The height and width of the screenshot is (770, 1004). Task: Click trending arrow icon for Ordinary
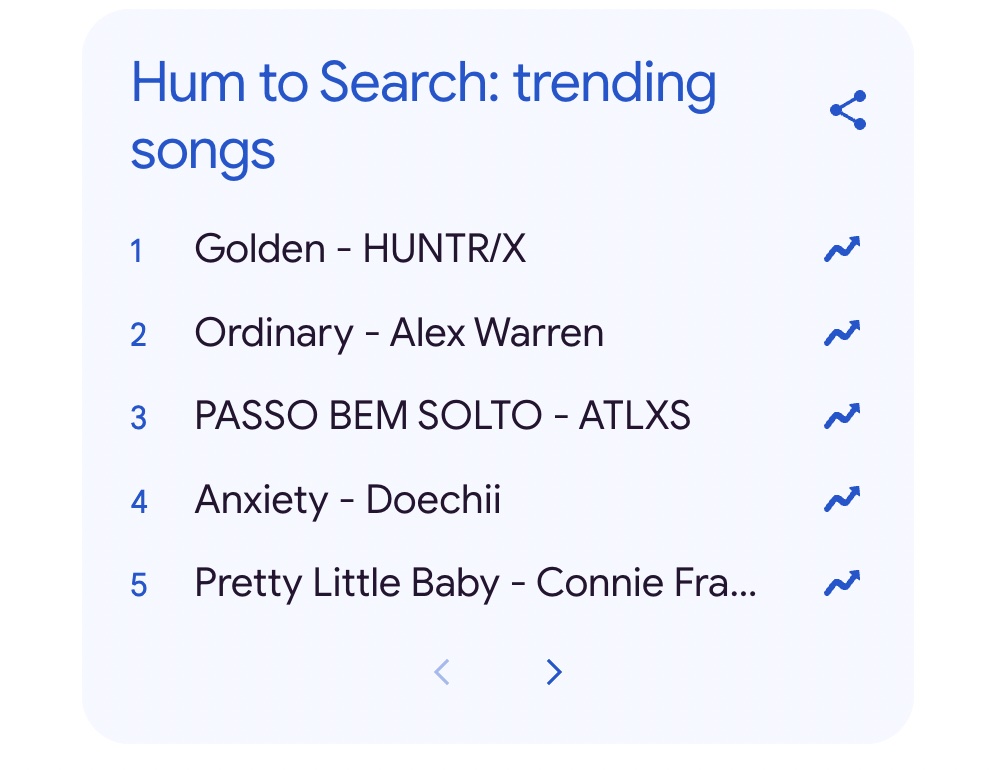pos(842,333)
